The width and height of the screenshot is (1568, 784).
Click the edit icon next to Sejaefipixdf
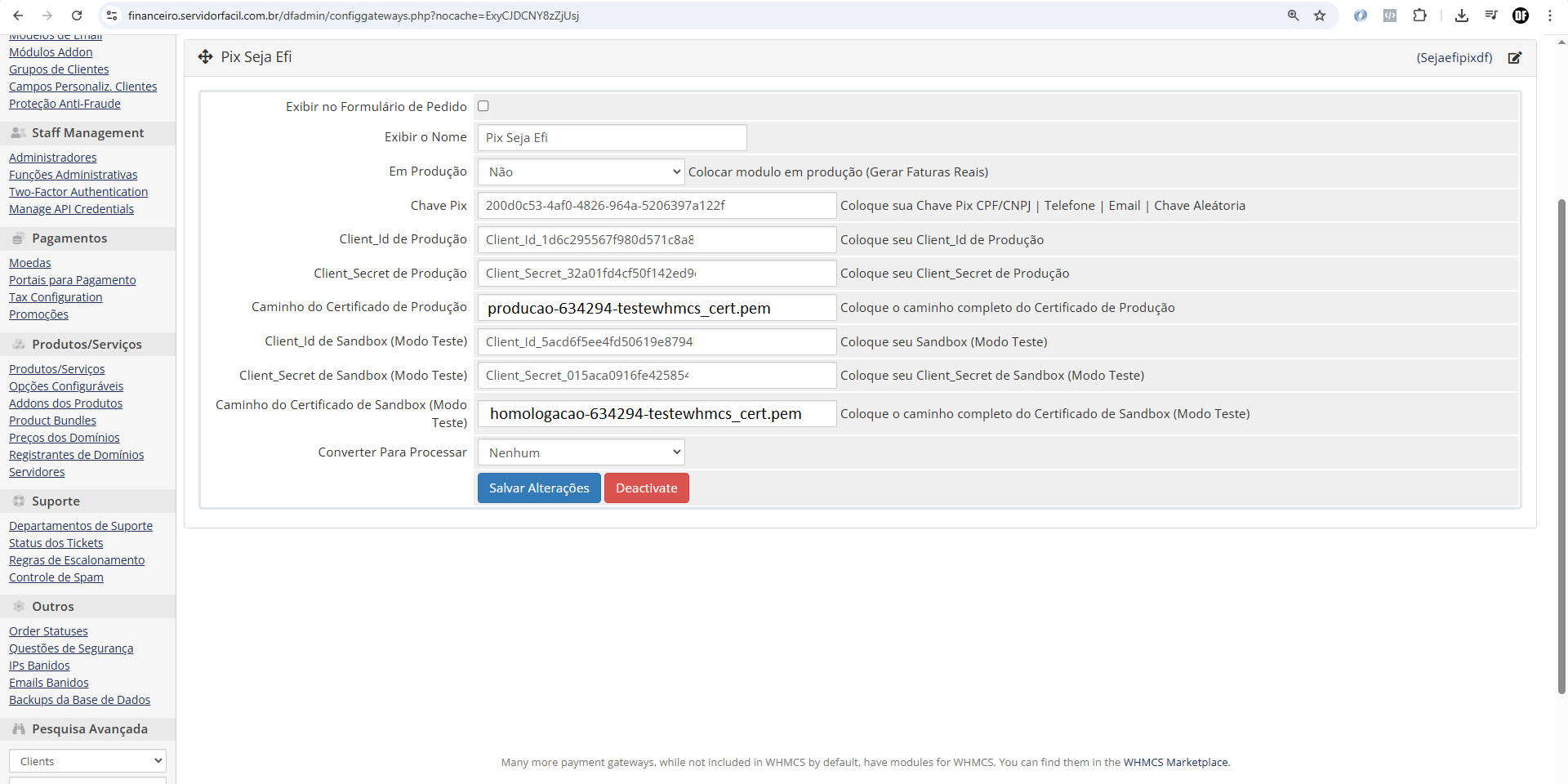(1515, 58)
